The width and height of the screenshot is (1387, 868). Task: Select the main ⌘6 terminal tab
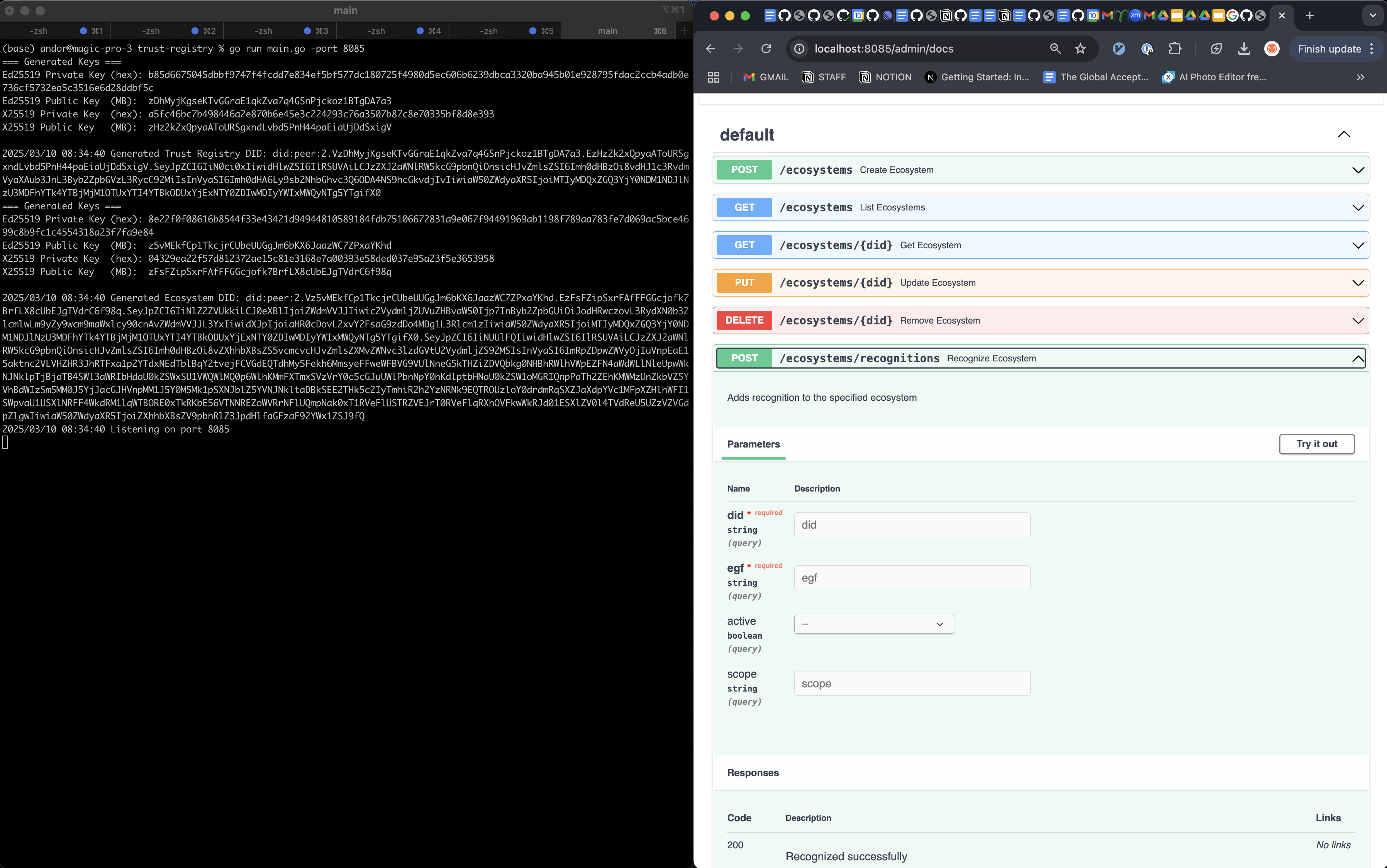(619, 31)
